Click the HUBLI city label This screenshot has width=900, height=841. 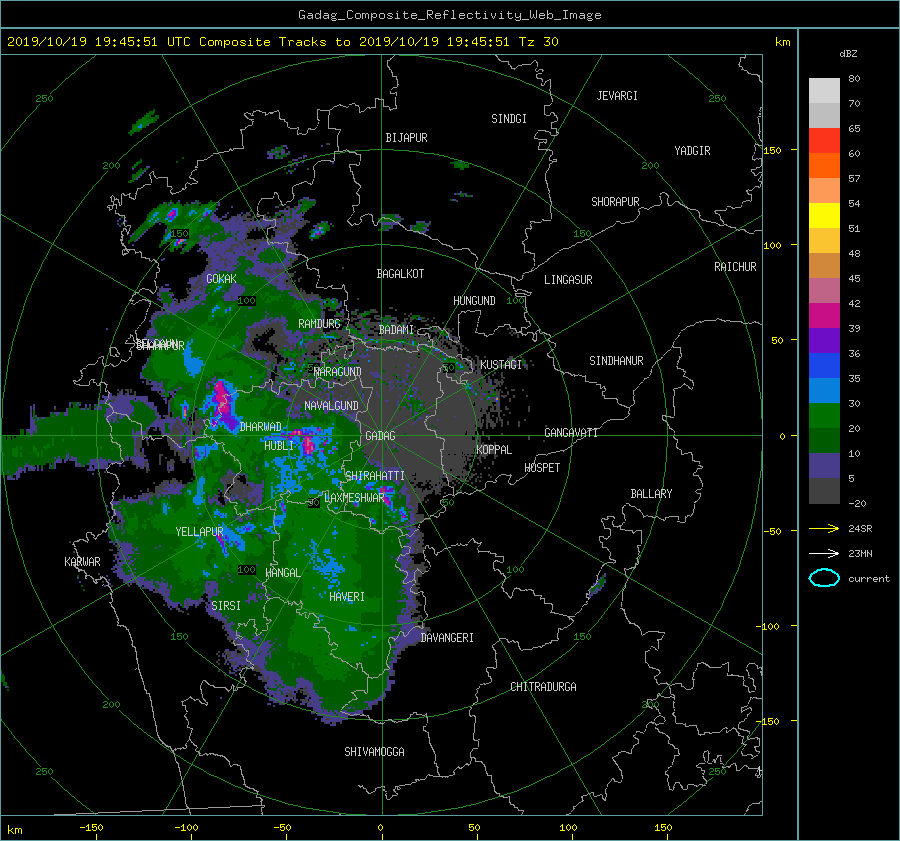pyautogui.click(x=279, y=446)
